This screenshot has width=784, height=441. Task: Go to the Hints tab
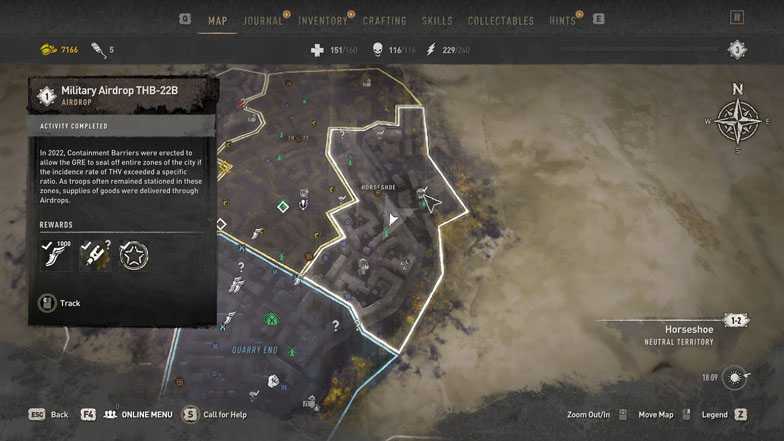(562, 21)
